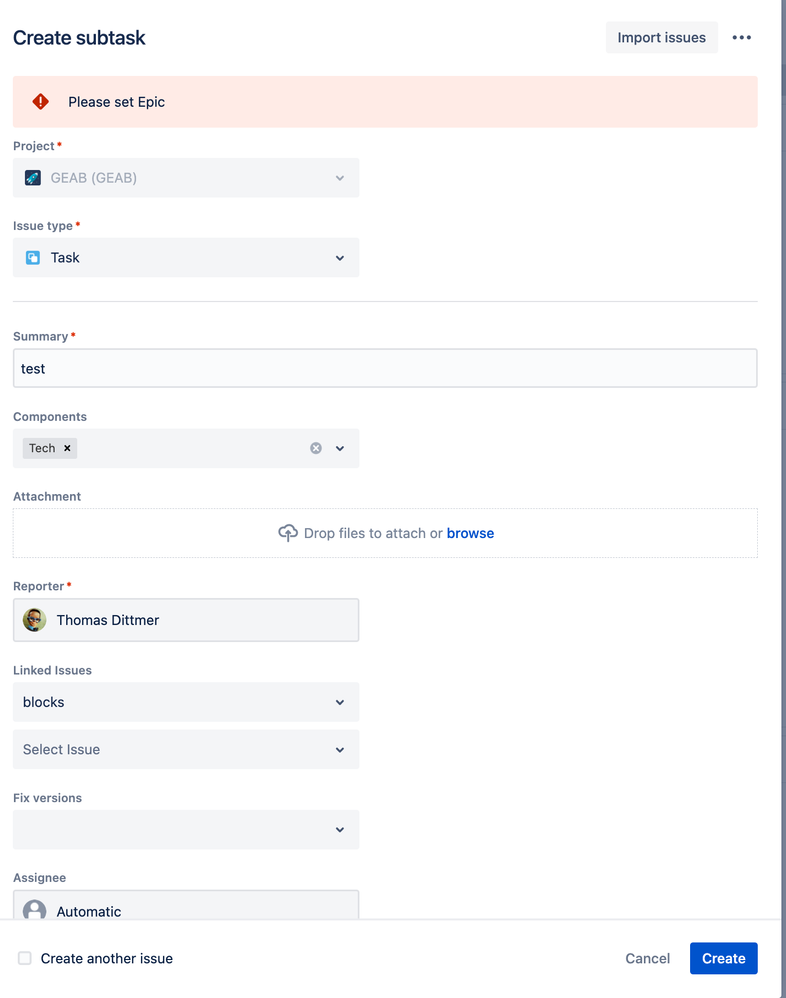Click Thomas Dittmer's reporter avatar
The image size is (786, 998).
click(34, 620)
